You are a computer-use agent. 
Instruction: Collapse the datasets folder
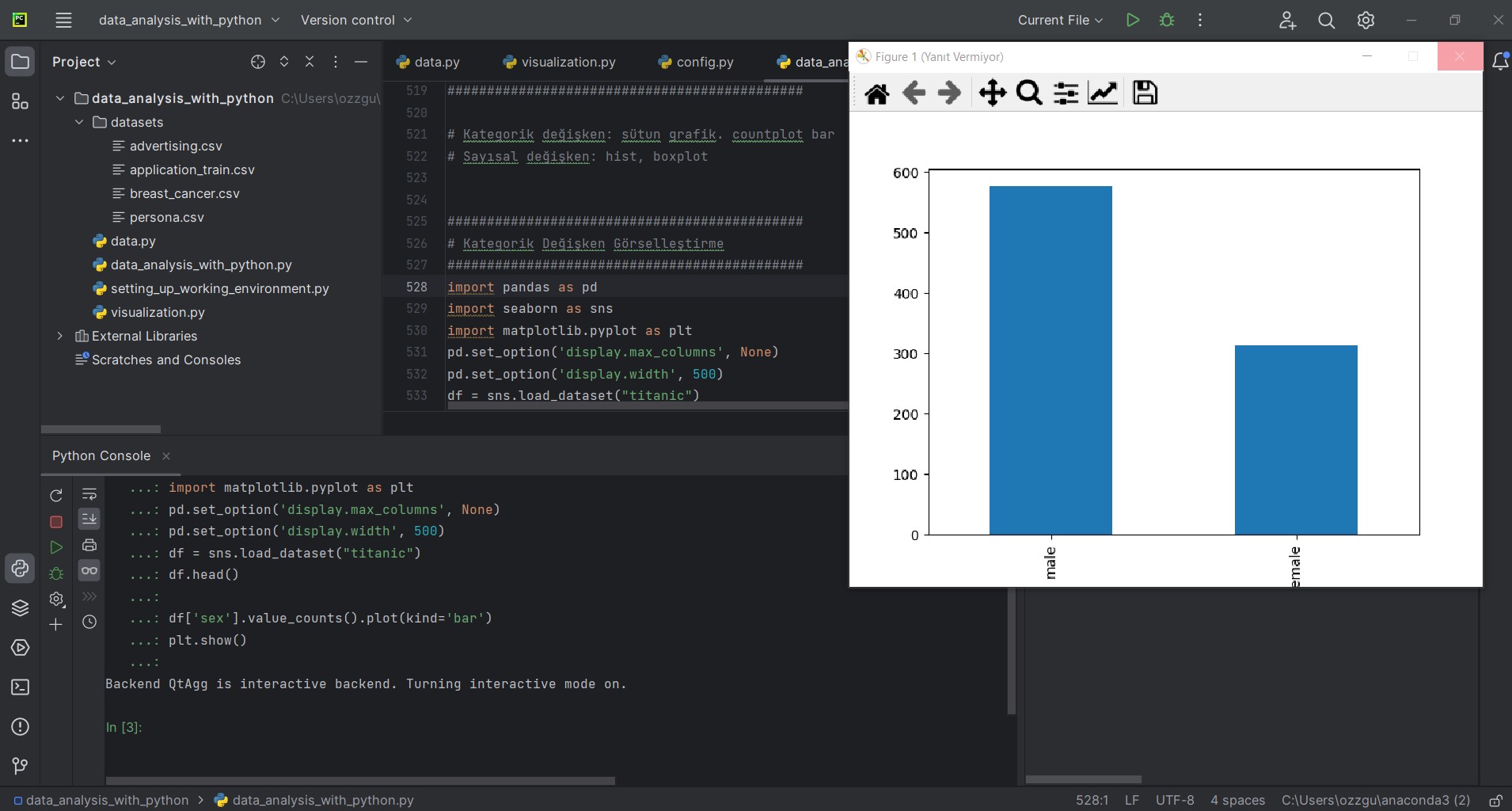[79, 122]
